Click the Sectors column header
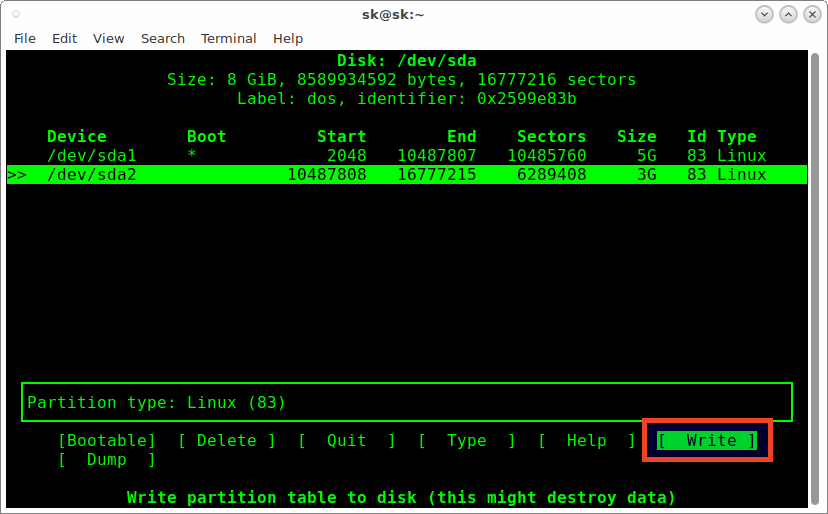 tap(551, 136)
